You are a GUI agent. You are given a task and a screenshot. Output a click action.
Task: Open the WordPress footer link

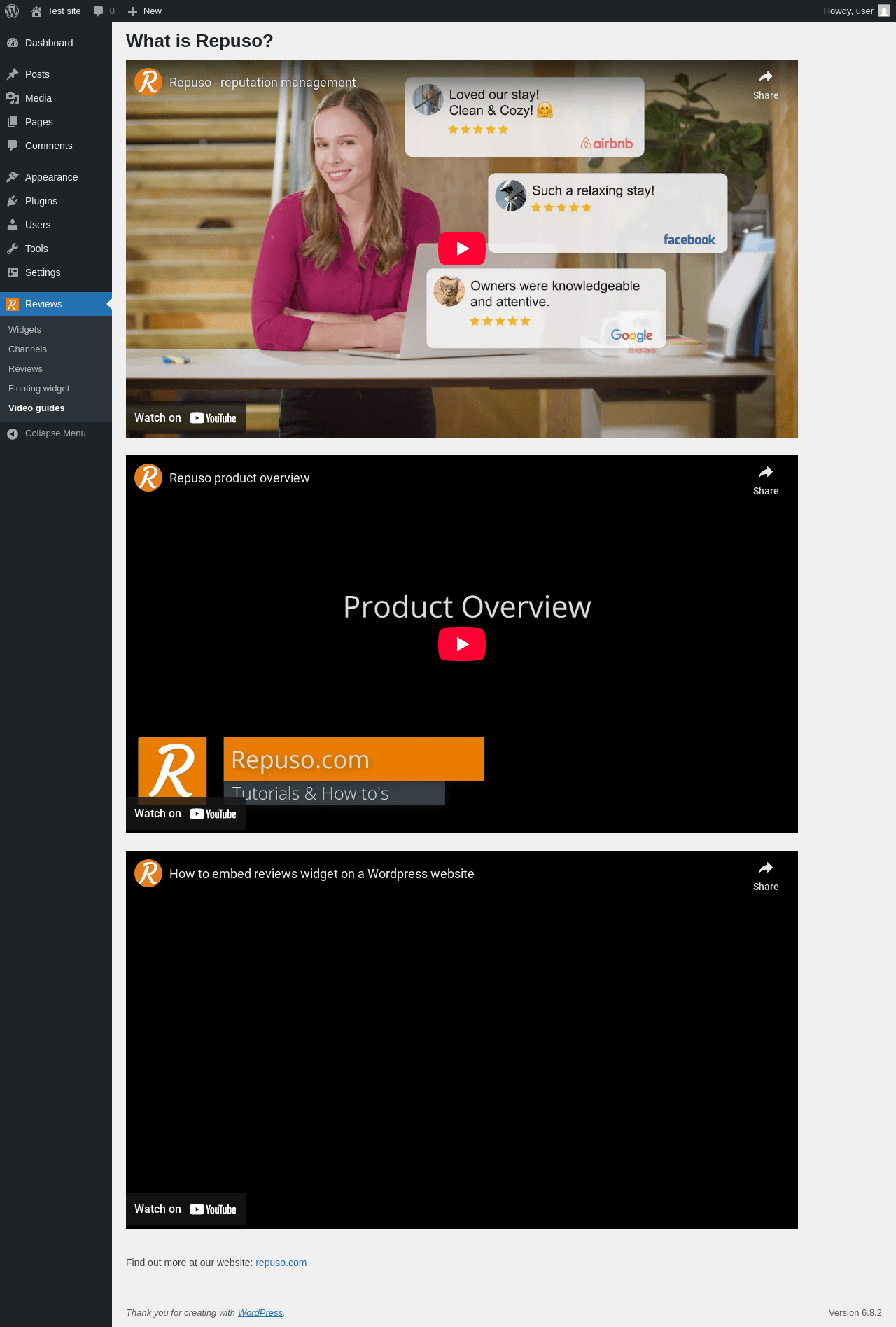tap(260, 1313)
